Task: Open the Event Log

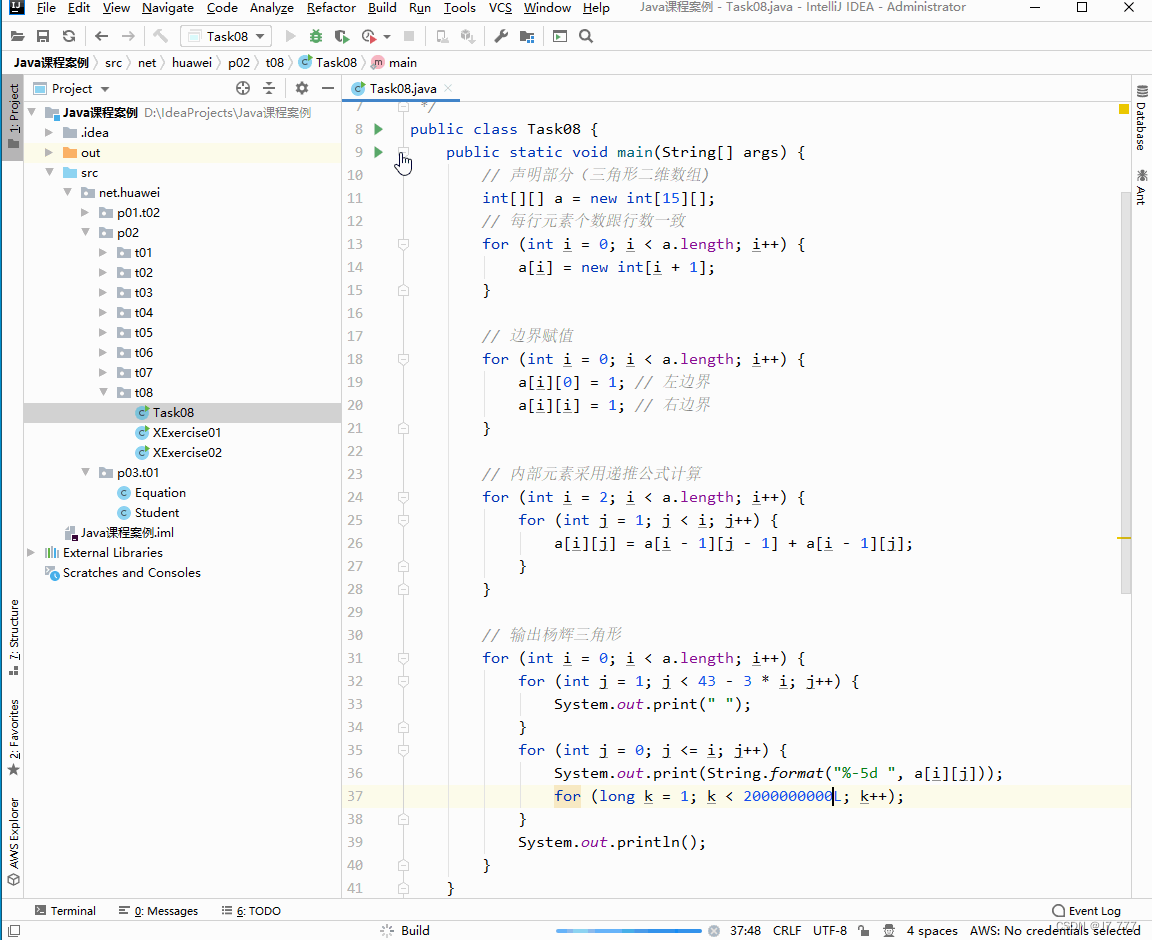Action: tap(1086, 911)
